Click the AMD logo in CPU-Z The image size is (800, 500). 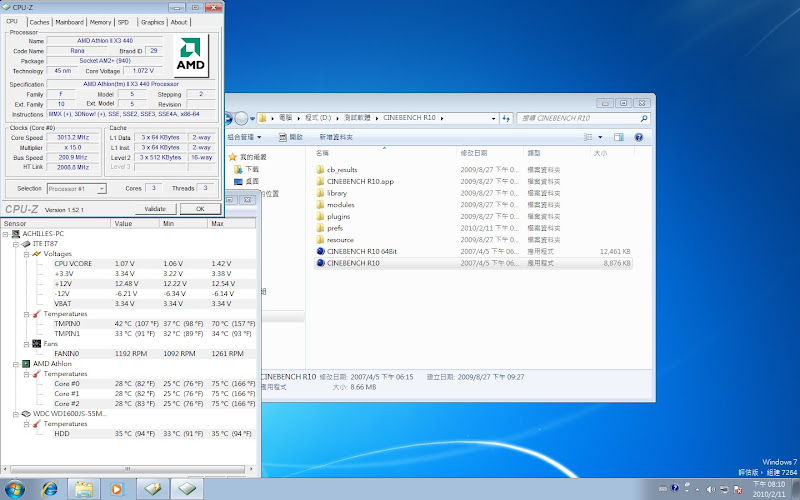pos(191,55)
